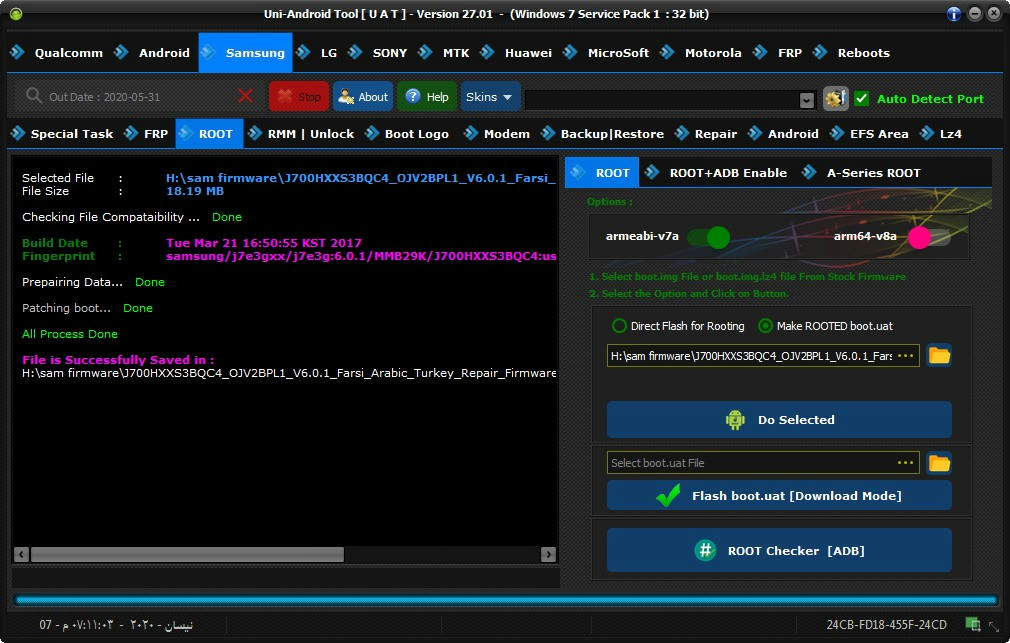
Task: Click three dots in boot.uat field
Action: click(x=906, y=463)
